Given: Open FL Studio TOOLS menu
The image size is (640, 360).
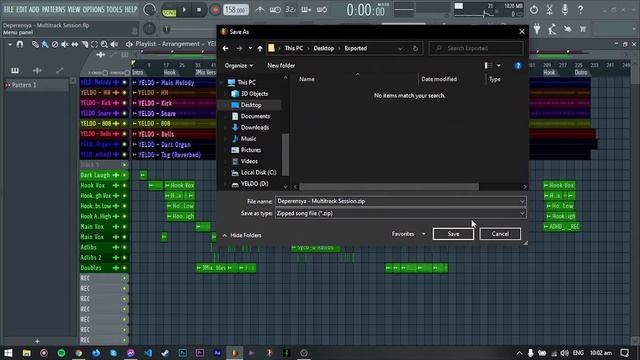Looking at the screenshot, I should click(114, 9).
